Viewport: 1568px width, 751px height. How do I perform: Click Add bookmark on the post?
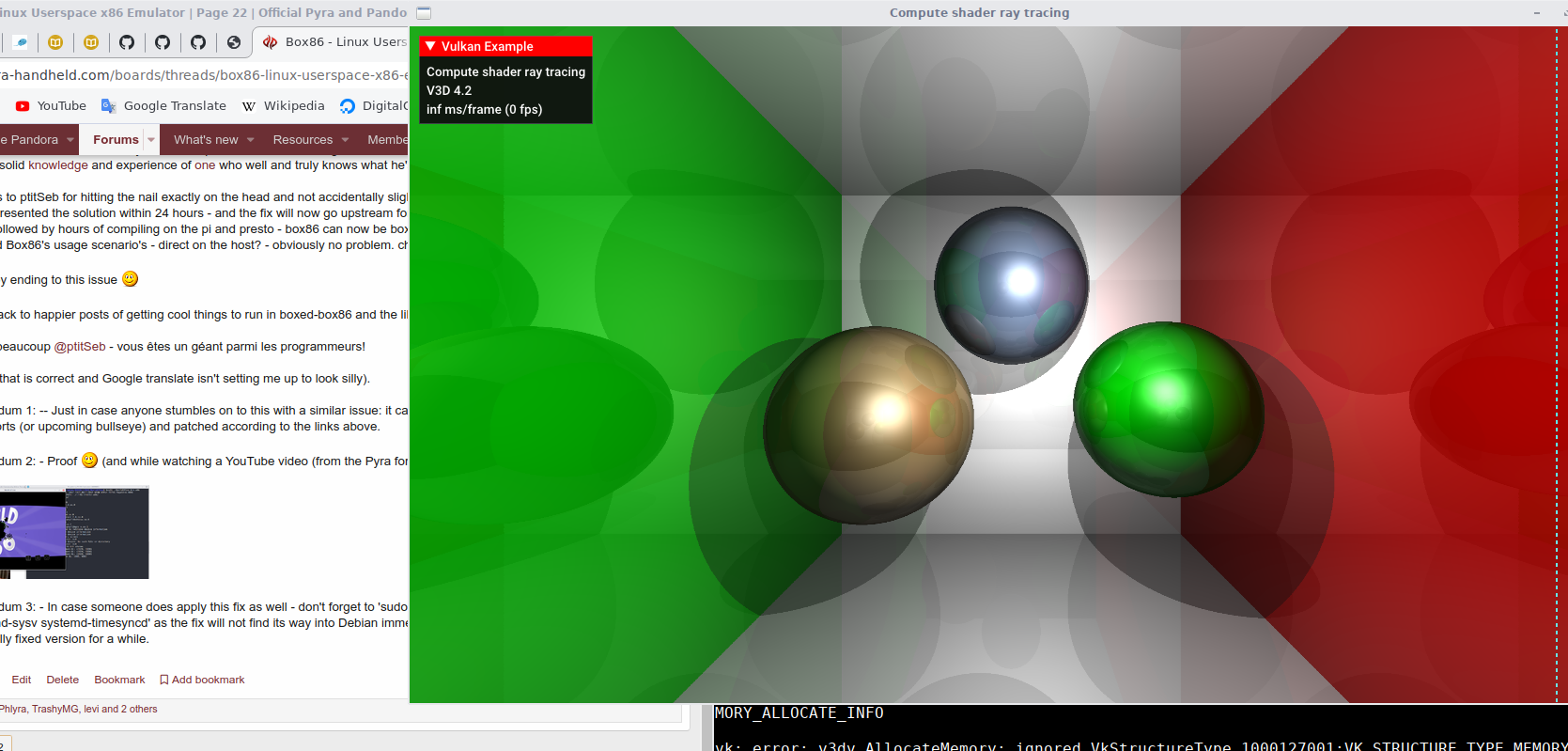202,680
